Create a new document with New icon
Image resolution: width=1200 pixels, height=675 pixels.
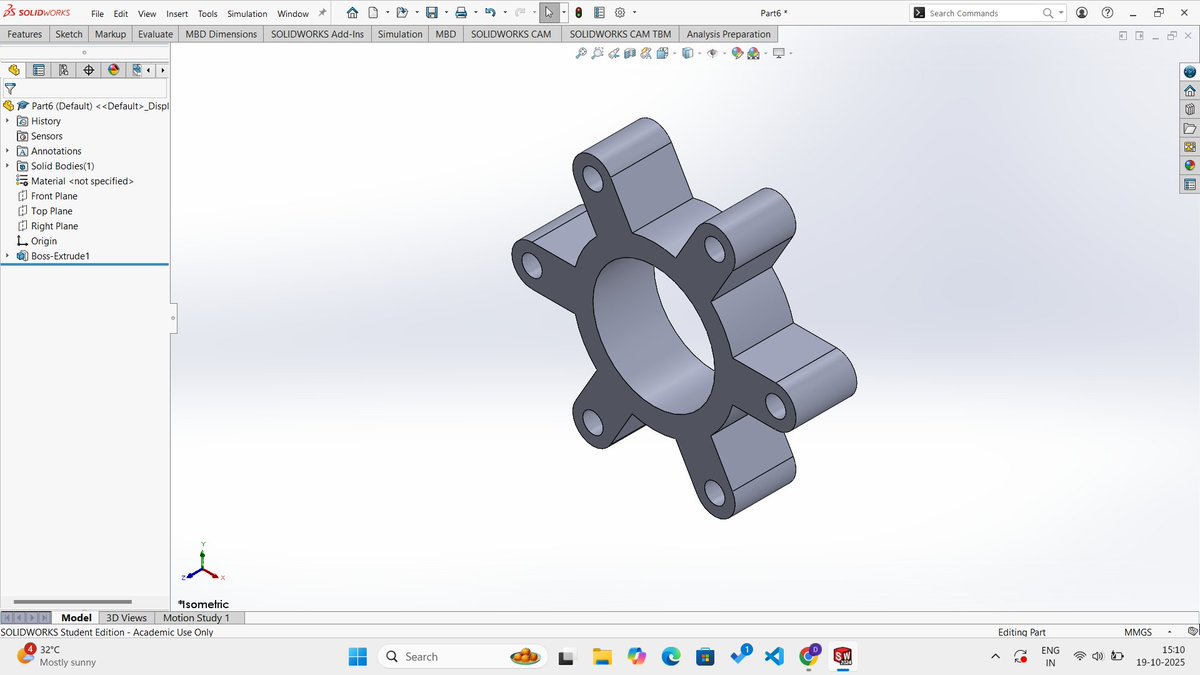pos(373,13)
